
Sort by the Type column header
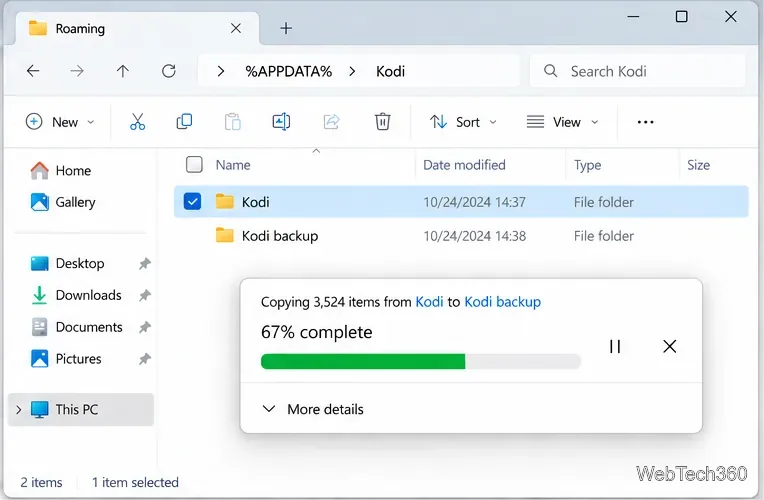point(588,165)
